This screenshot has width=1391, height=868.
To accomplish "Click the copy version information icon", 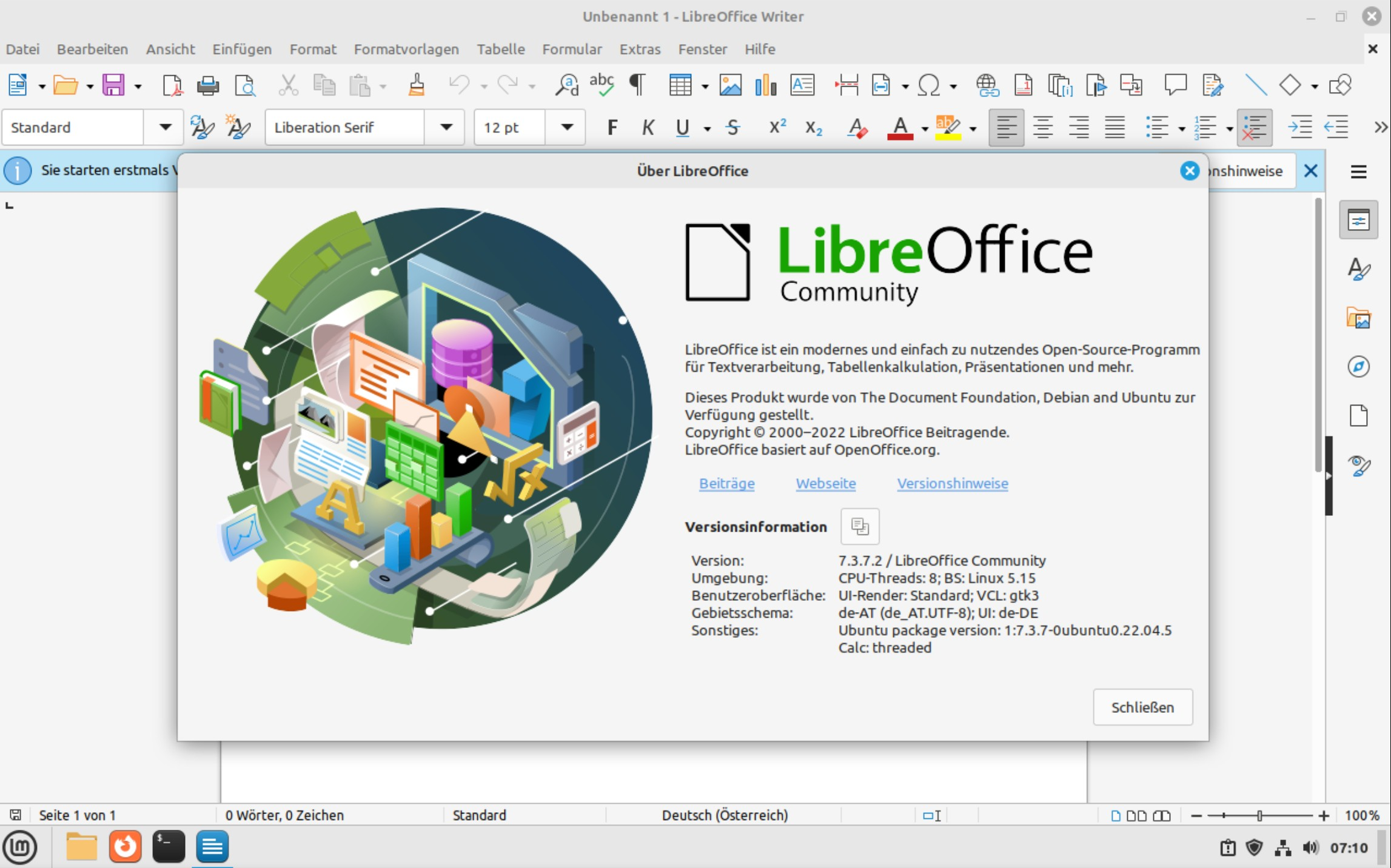I will tap(859, 526).
